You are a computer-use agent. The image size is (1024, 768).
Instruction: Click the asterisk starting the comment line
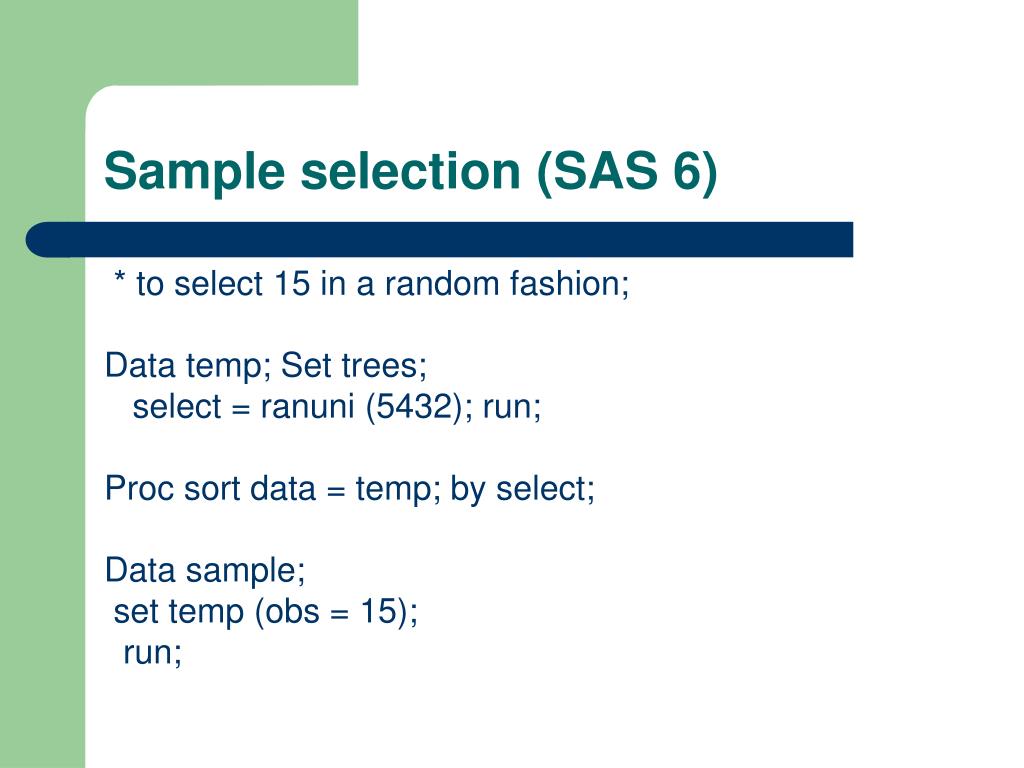click(x=120, y=277)
